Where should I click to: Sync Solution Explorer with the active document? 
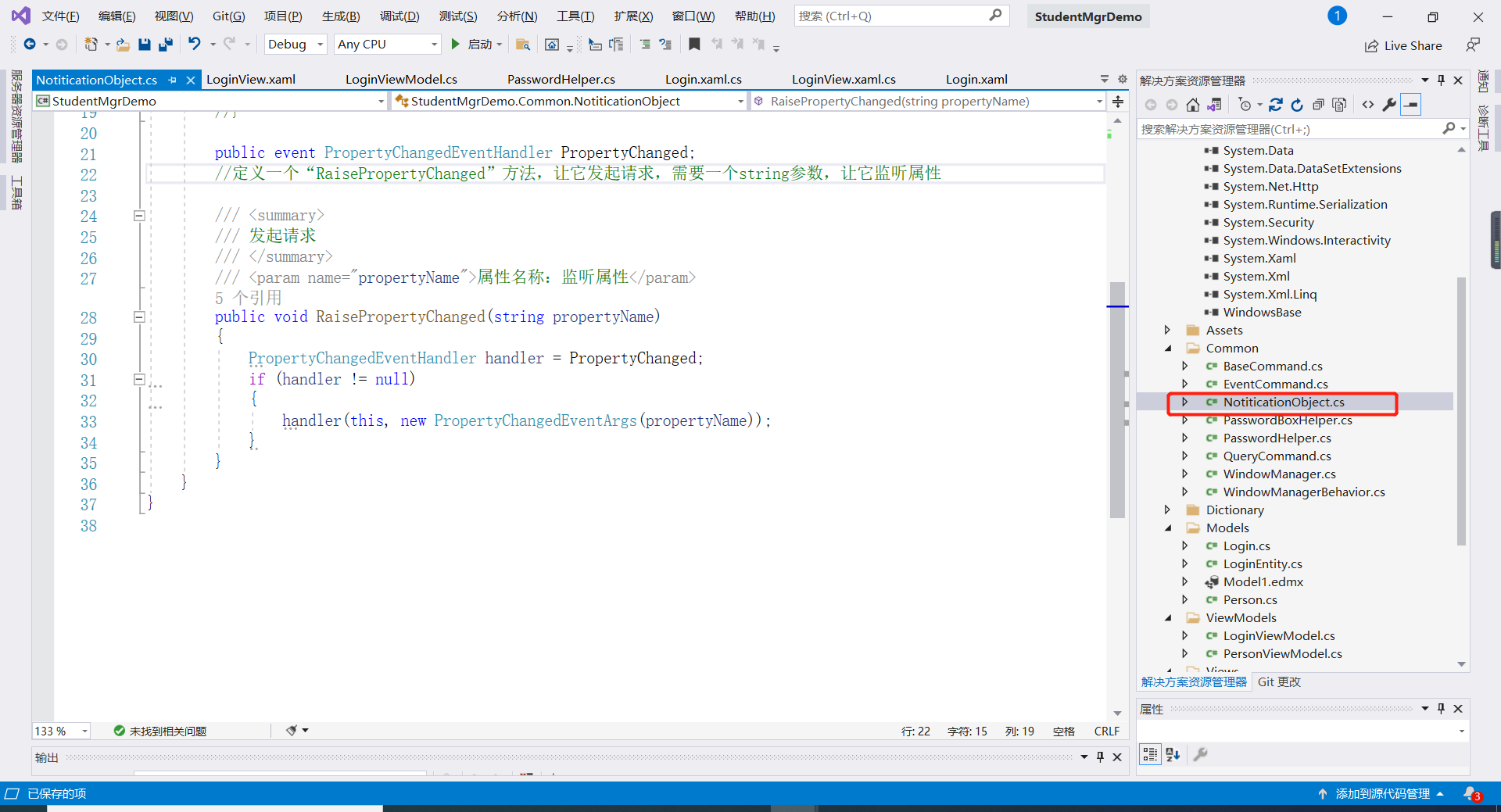click(x=1277, y=104)
